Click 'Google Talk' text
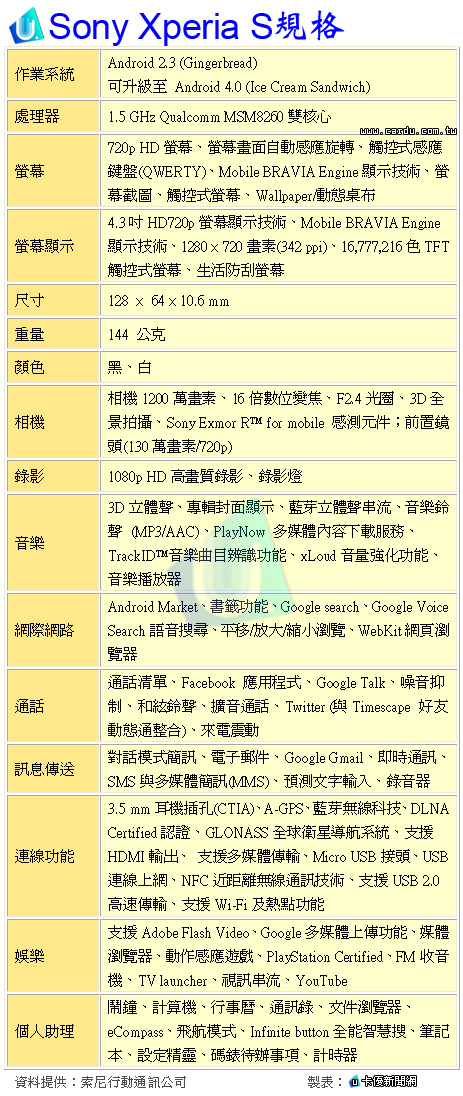This screenshot has height=1096, width=463. pos(351,683)
